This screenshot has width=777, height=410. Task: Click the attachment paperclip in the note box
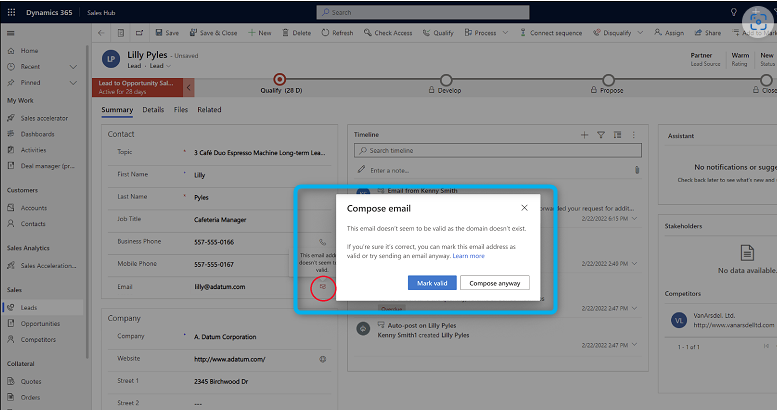click(636, 170)
